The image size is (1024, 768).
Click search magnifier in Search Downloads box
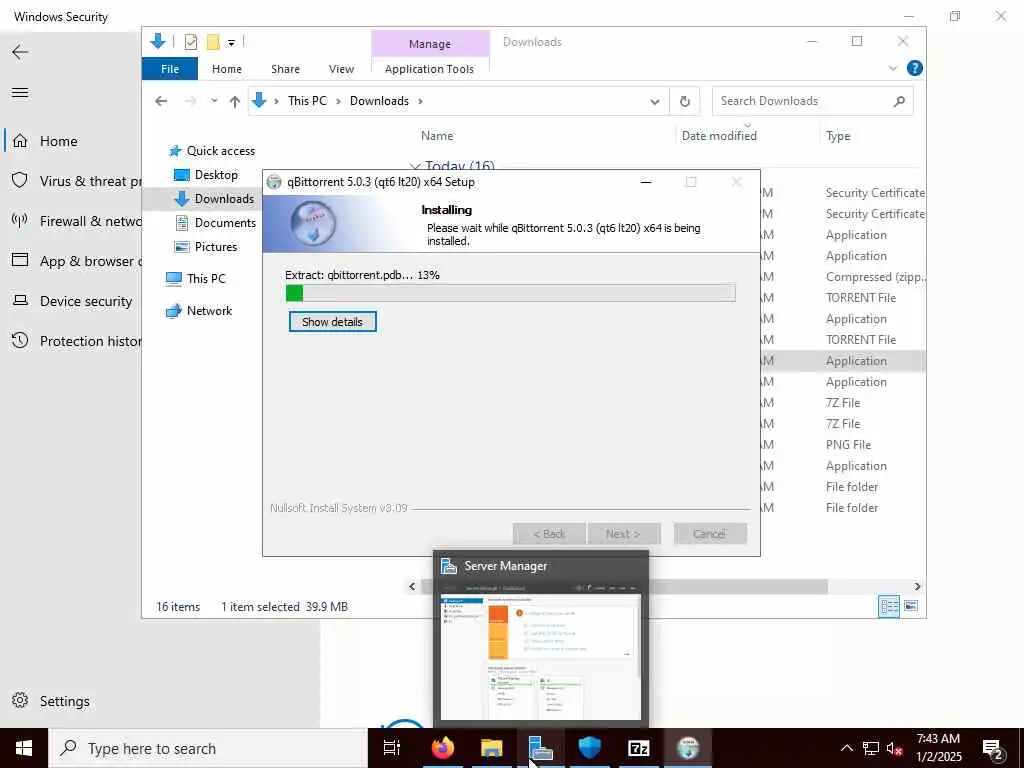pos(899,101)
